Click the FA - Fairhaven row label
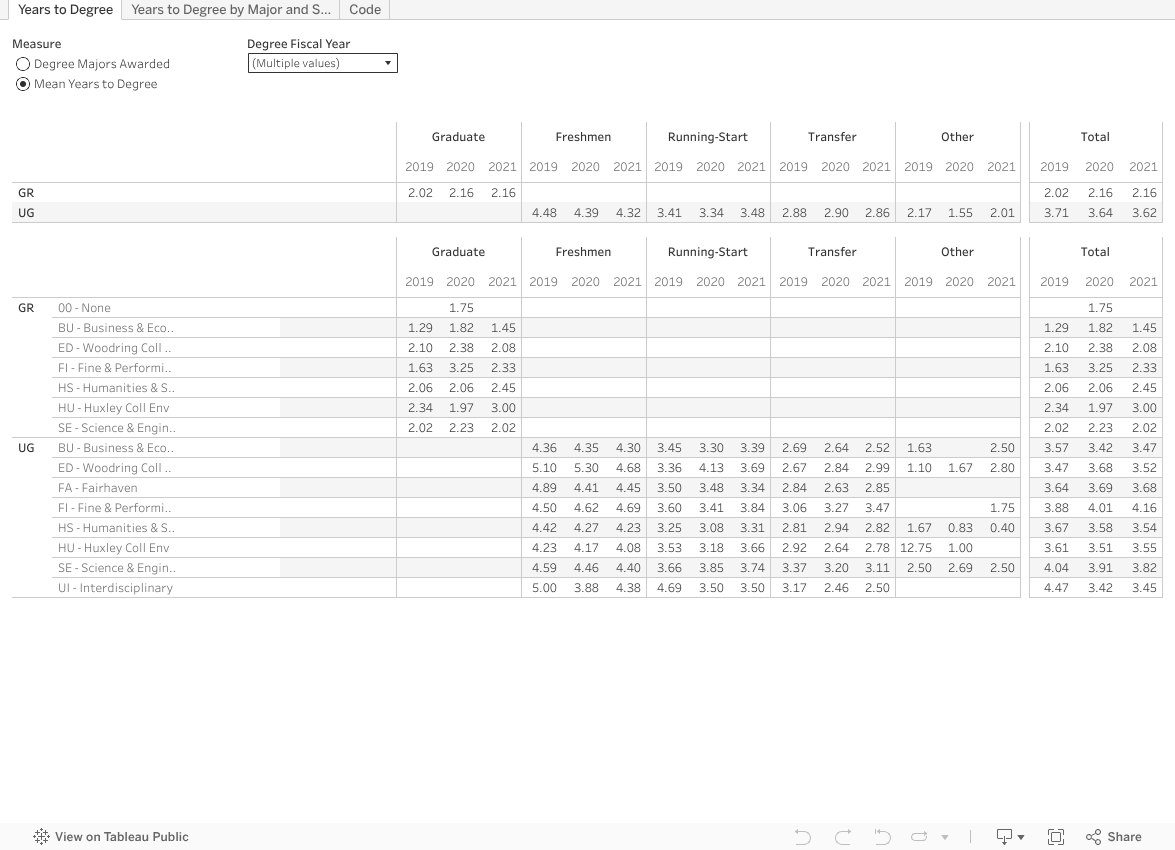 click(98, 488)
